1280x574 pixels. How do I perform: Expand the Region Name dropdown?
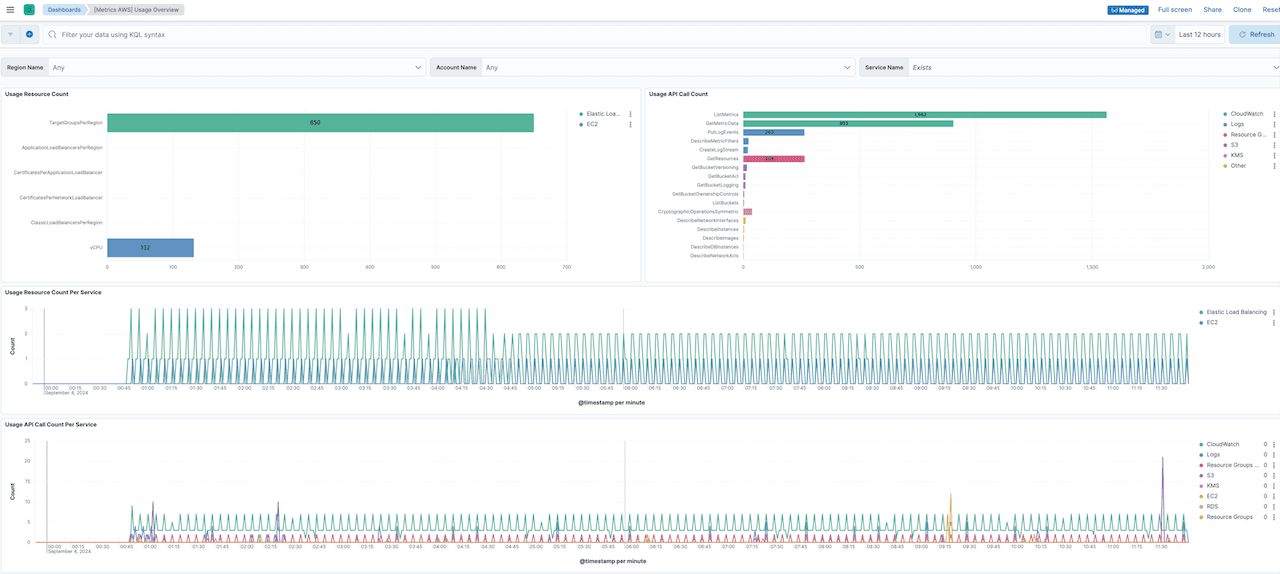click(419, 67)
